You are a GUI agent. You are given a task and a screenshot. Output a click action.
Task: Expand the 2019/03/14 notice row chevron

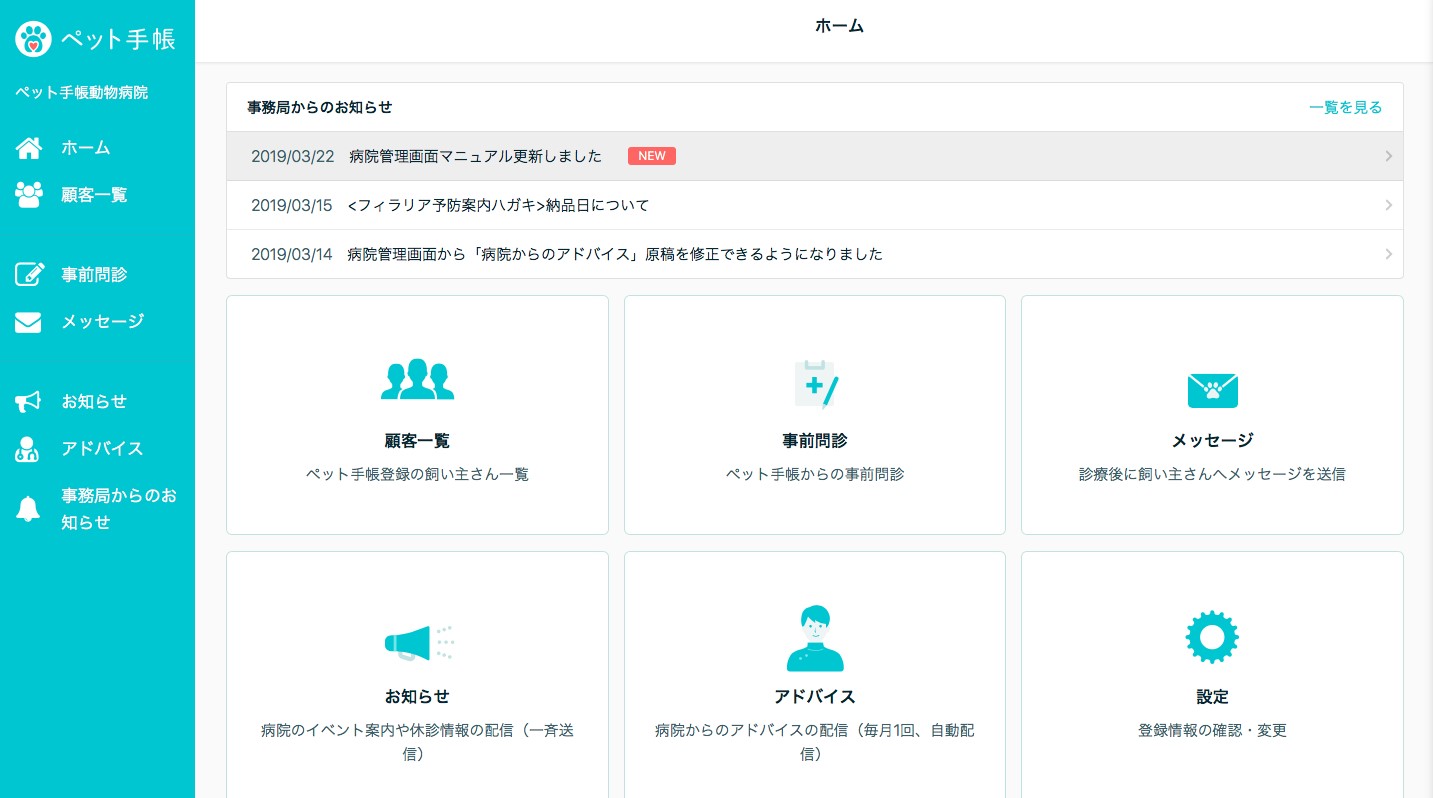tap(1389, 254)
